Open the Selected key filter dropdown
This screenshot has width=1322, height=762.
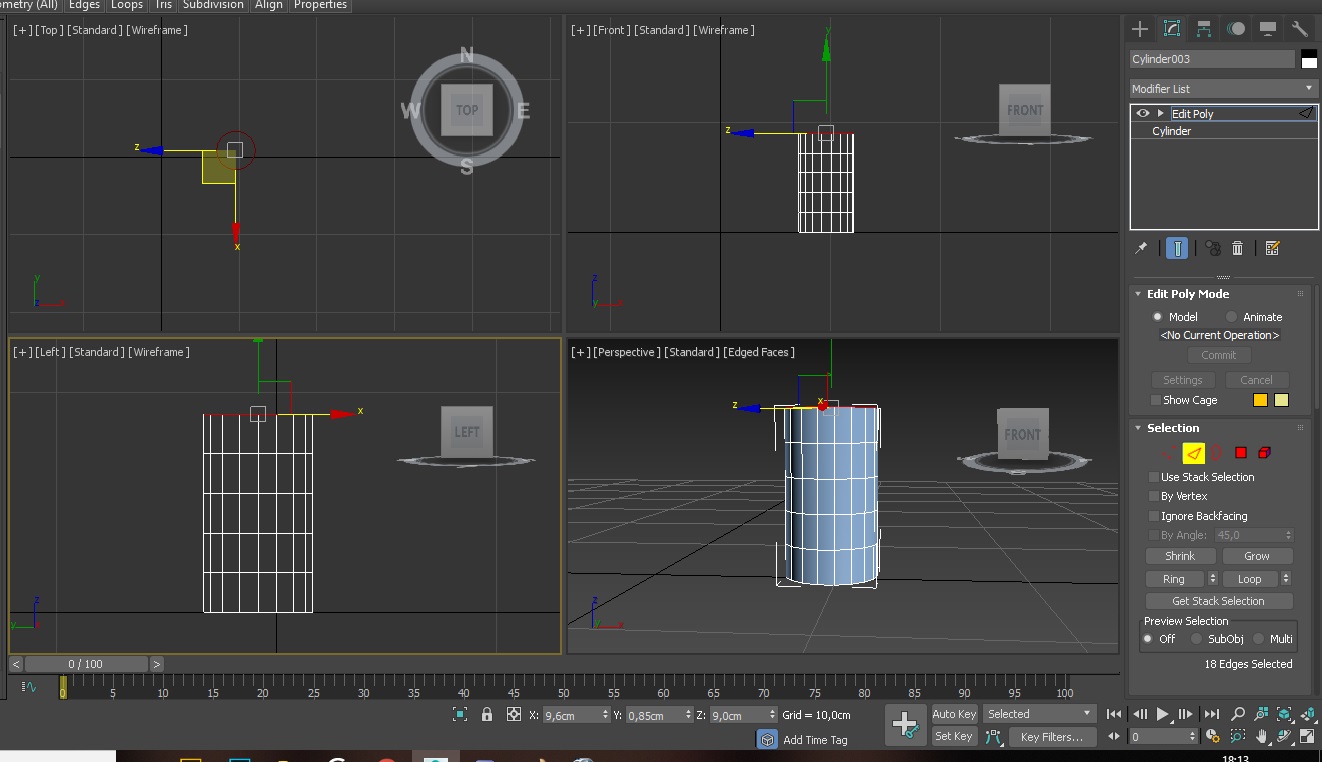click(1040, 714)
